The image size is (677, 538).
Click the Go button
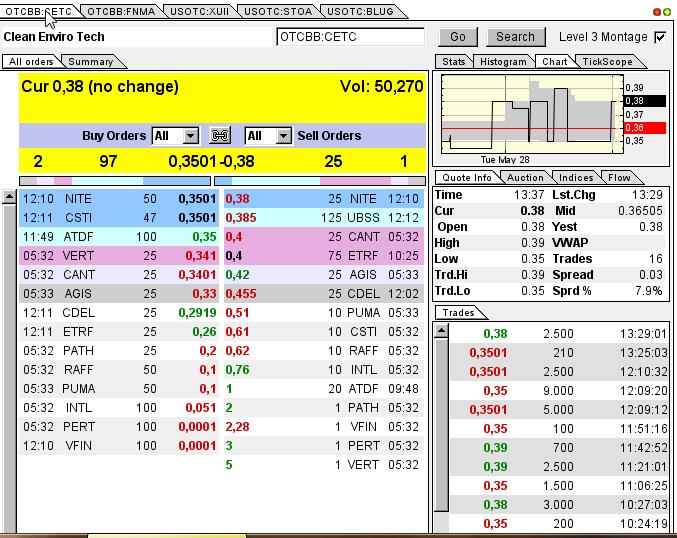(x=458, y=37)
